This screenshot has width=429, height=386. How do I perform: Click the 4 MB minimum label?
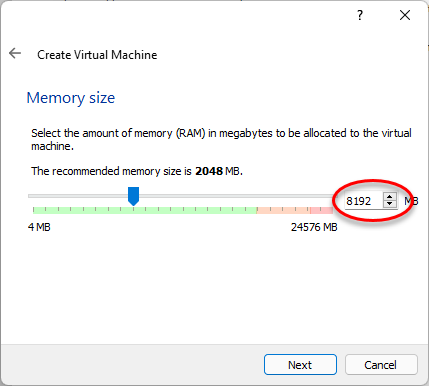point(39,227)
